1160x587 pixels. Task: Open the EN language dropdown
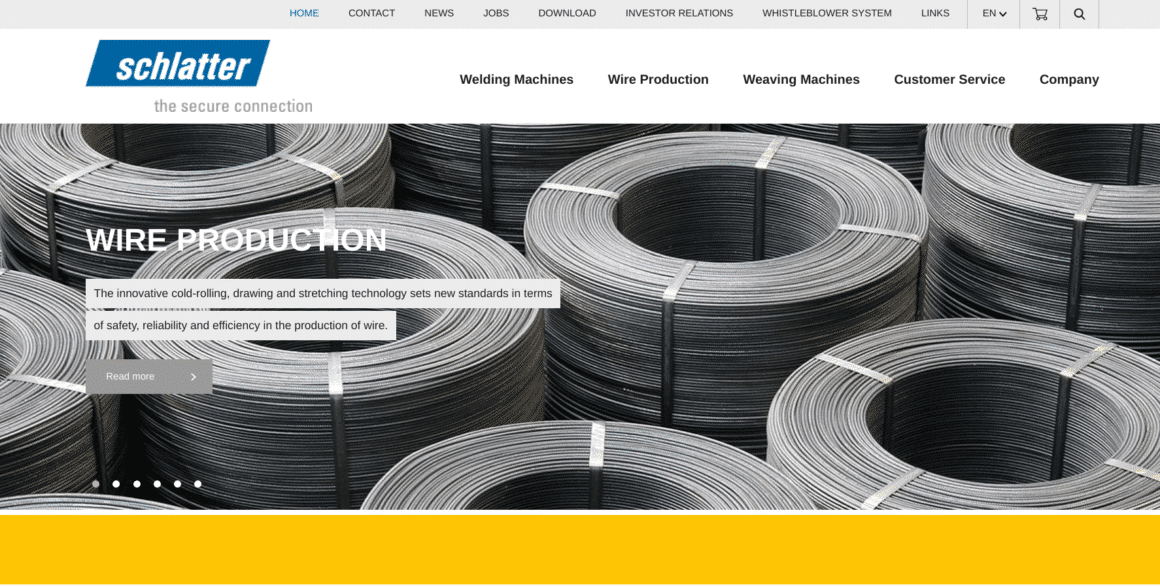point(994,13)
